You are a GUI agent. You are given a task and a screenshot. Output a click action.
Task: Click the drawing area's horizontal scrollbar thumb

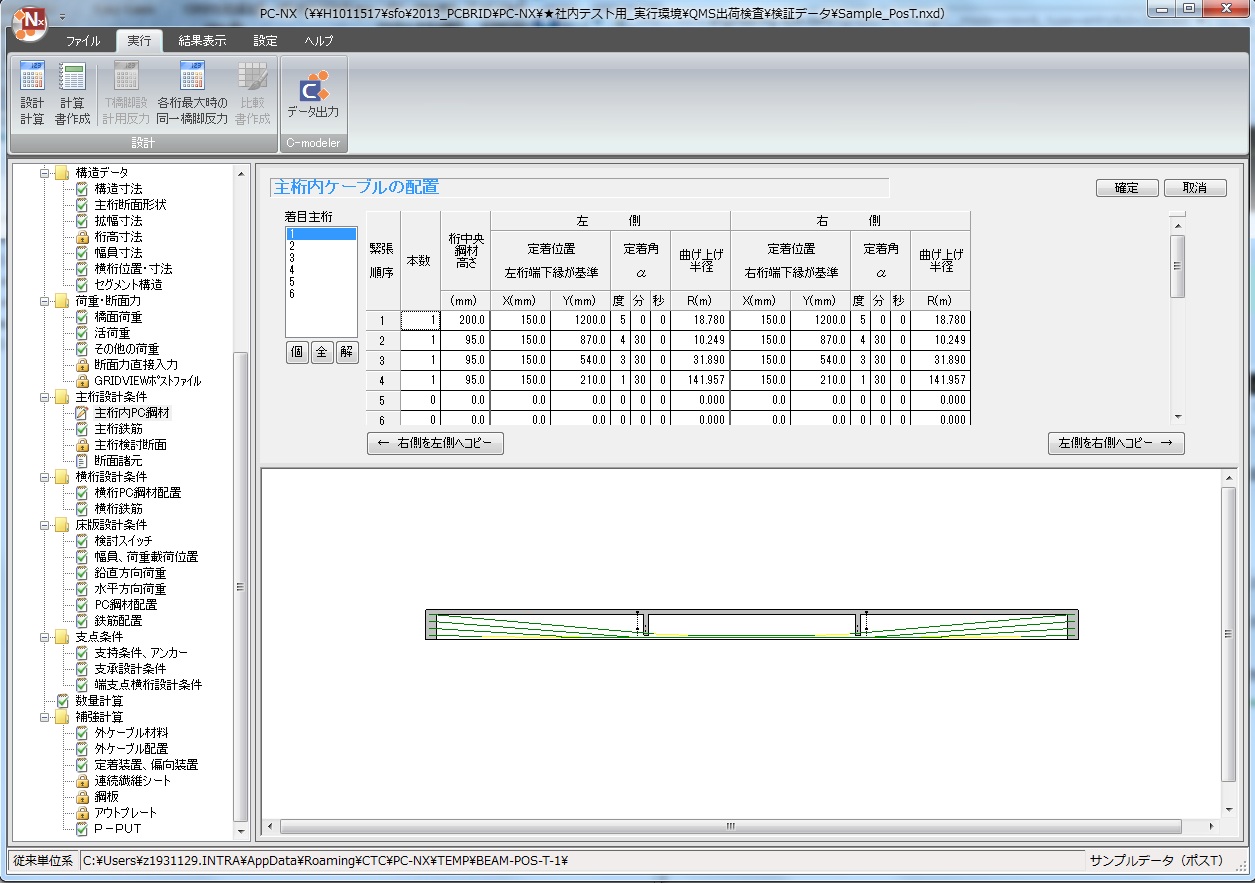tap(731, 827)
